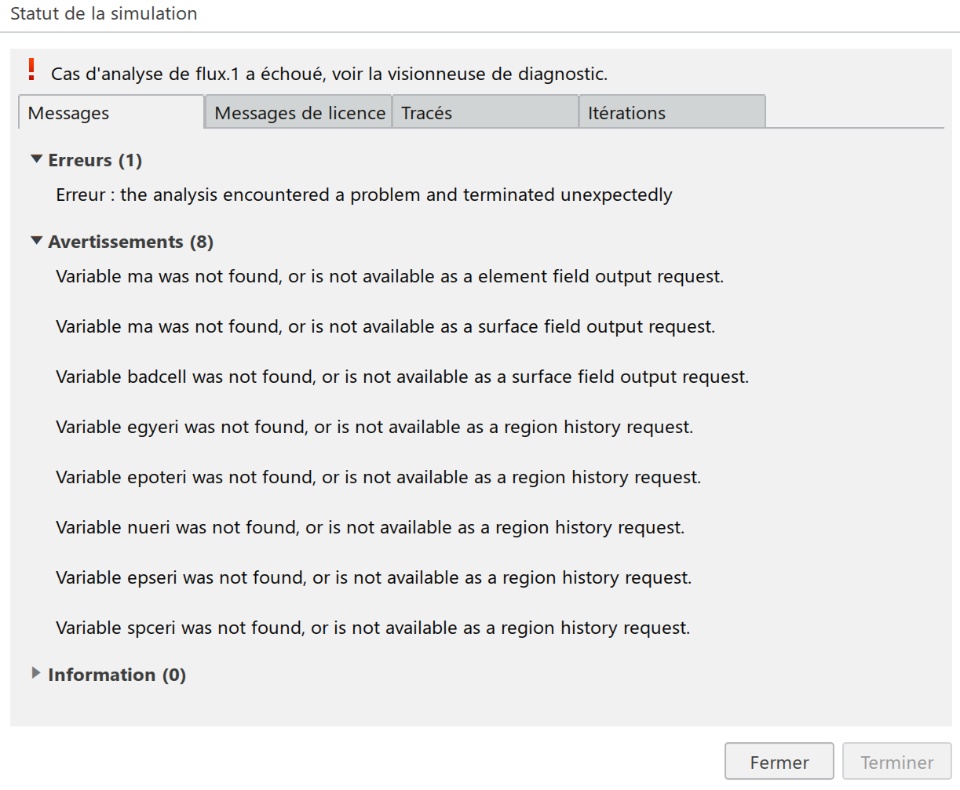The height and width of the screenshot is (790, 960).
Task: Switch to the Messages tab
Action: click(x=110, y=113)
